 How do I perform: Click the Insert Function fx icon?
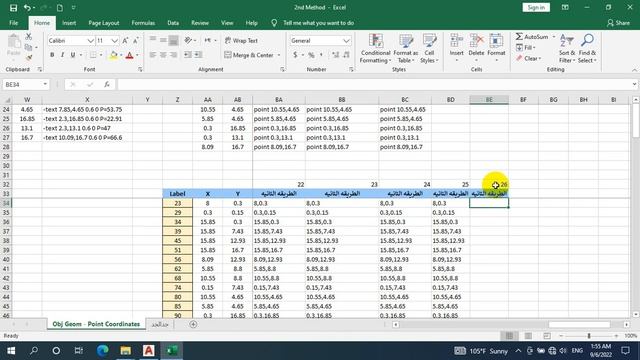[107, 84]
